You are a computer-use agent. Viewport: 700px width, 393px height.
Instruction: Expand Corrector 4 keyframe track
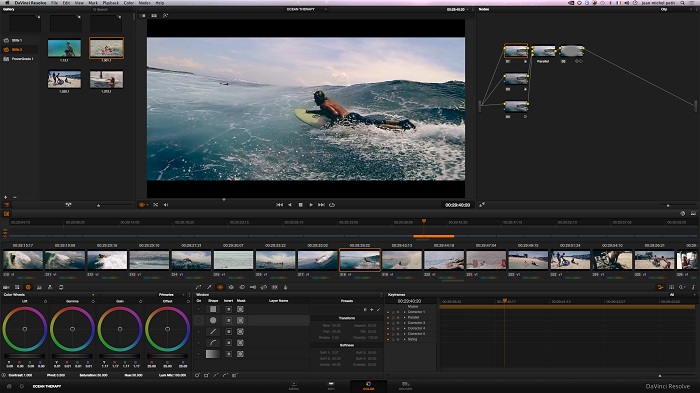[404, 328]
